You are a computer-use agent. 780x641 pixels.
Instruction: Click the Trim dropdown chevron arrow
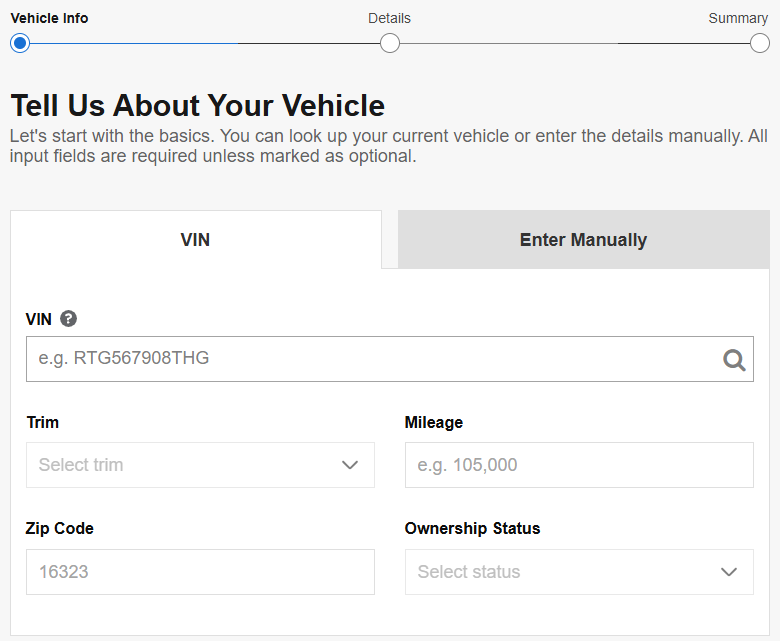pos(350,465)
